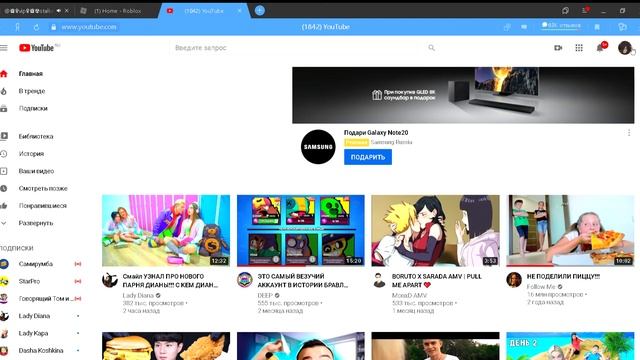Click title 'ЭТО САМЫЙ ВЕЗУЧИЙ АККАУНТ'
The height and width of the screenshot is (360, 640).
302,280
